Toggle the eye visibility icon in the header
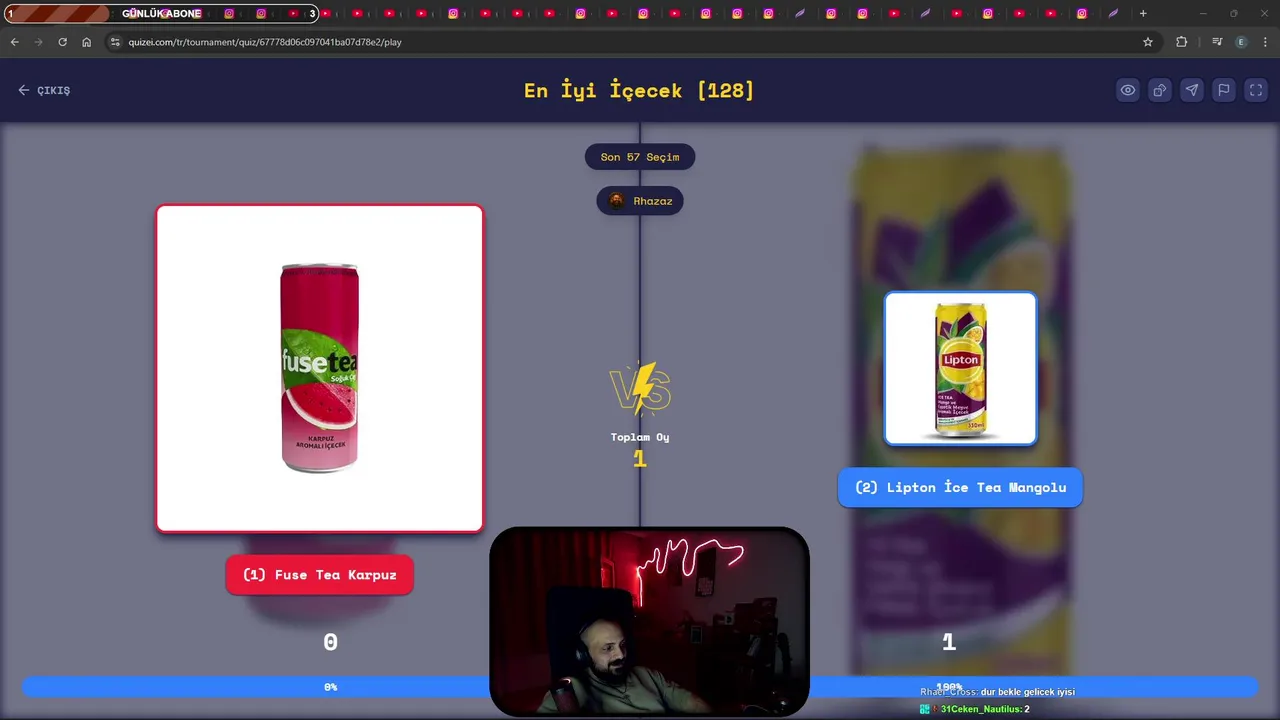This screenshot has width=1280, height=720. coord(1128,90)
